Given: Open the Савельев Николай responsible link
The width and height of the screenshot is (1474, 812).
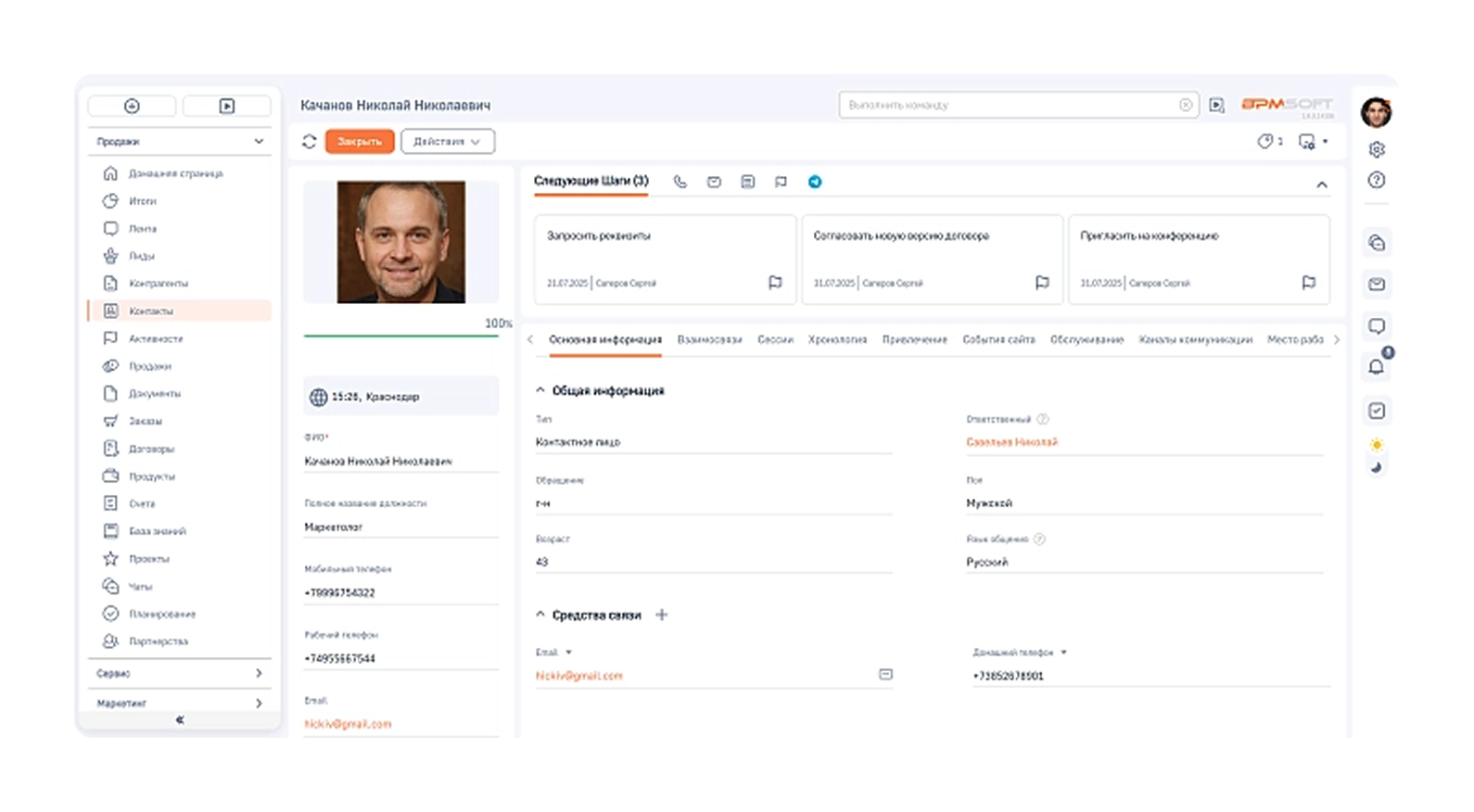Looking at the screenshot, I should pos(1011,442).
